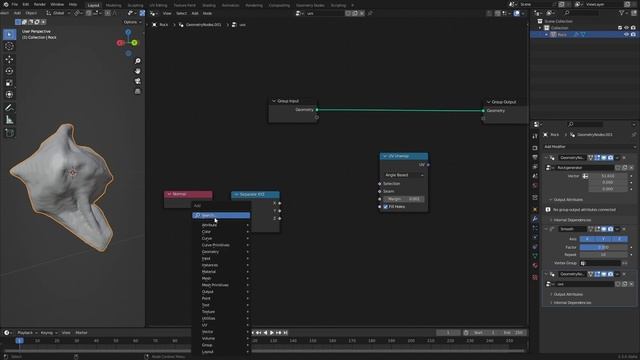The height and width of the screenshot is (360, 640).
Task: Click Rock in node editor breadcrumb
Action: (164, 25)
